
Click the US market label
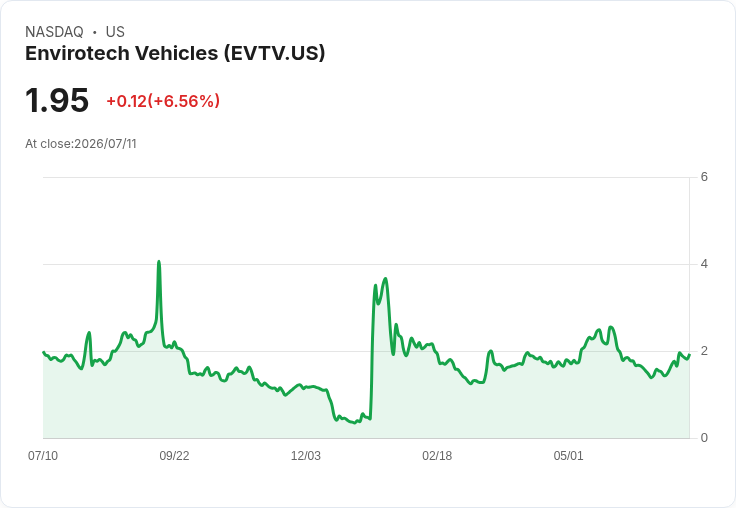pyautogui.click(x=115, y=32)
